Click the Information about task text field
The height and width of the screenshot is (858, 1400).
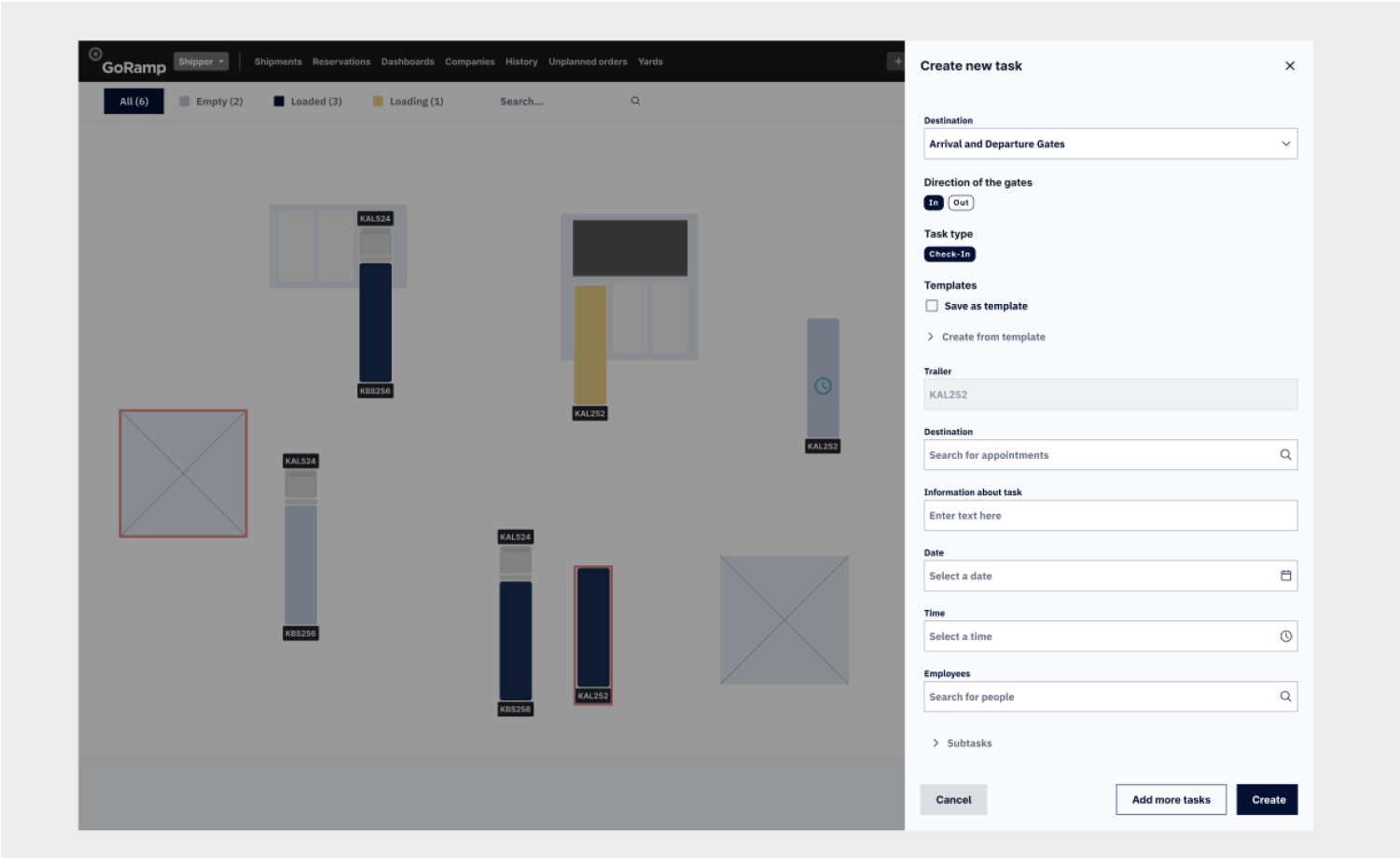1110,516
